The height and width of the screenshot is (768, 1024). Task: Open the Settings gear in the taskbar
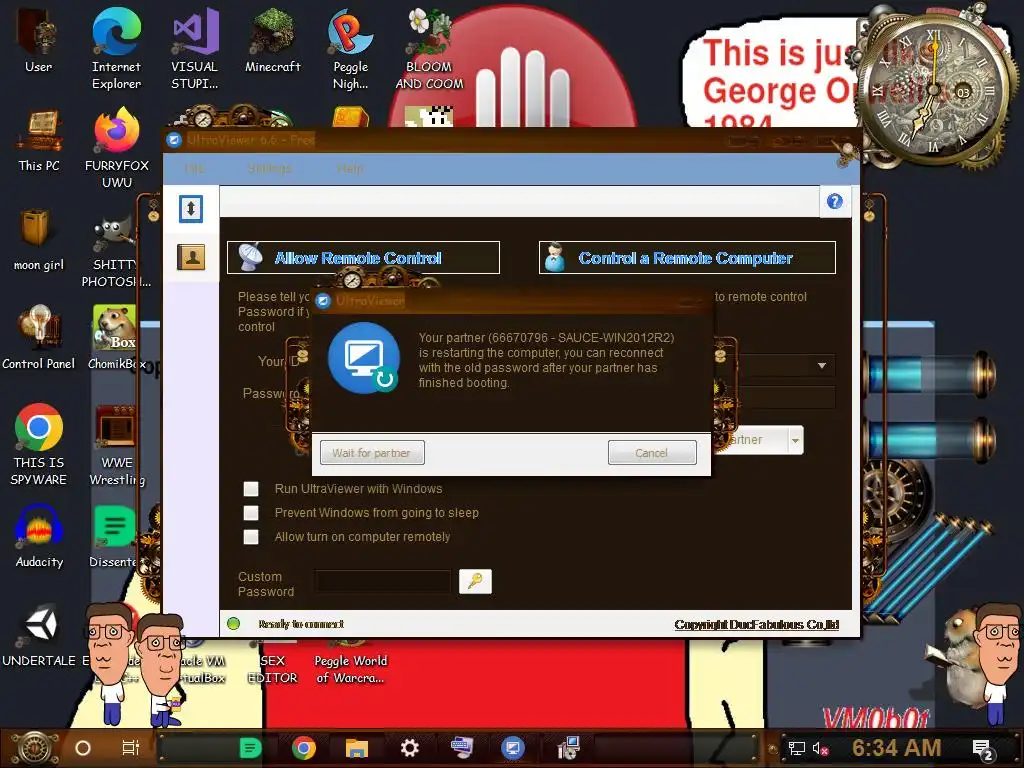tap(409, 748)
